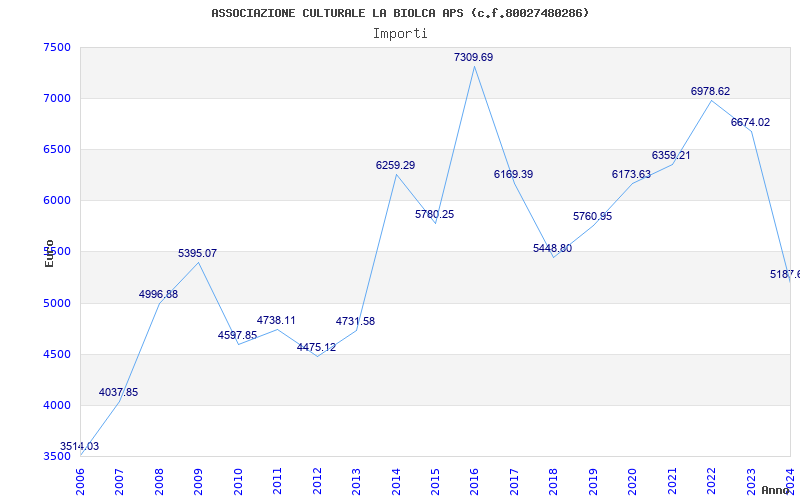Select the 5395.07 data label
The height and width of the screenshot is (500, 800).
pos(197,253)
